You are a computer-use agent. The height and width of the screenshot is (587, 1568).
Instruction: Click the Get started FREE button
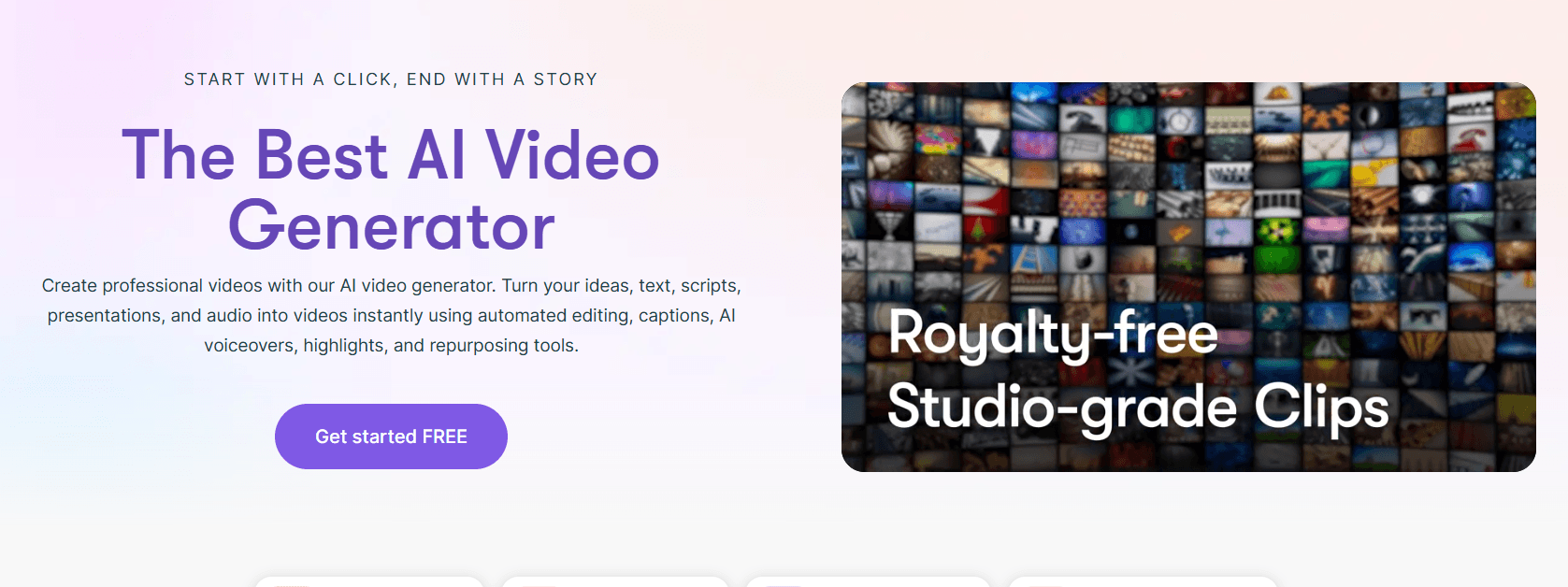391,437
